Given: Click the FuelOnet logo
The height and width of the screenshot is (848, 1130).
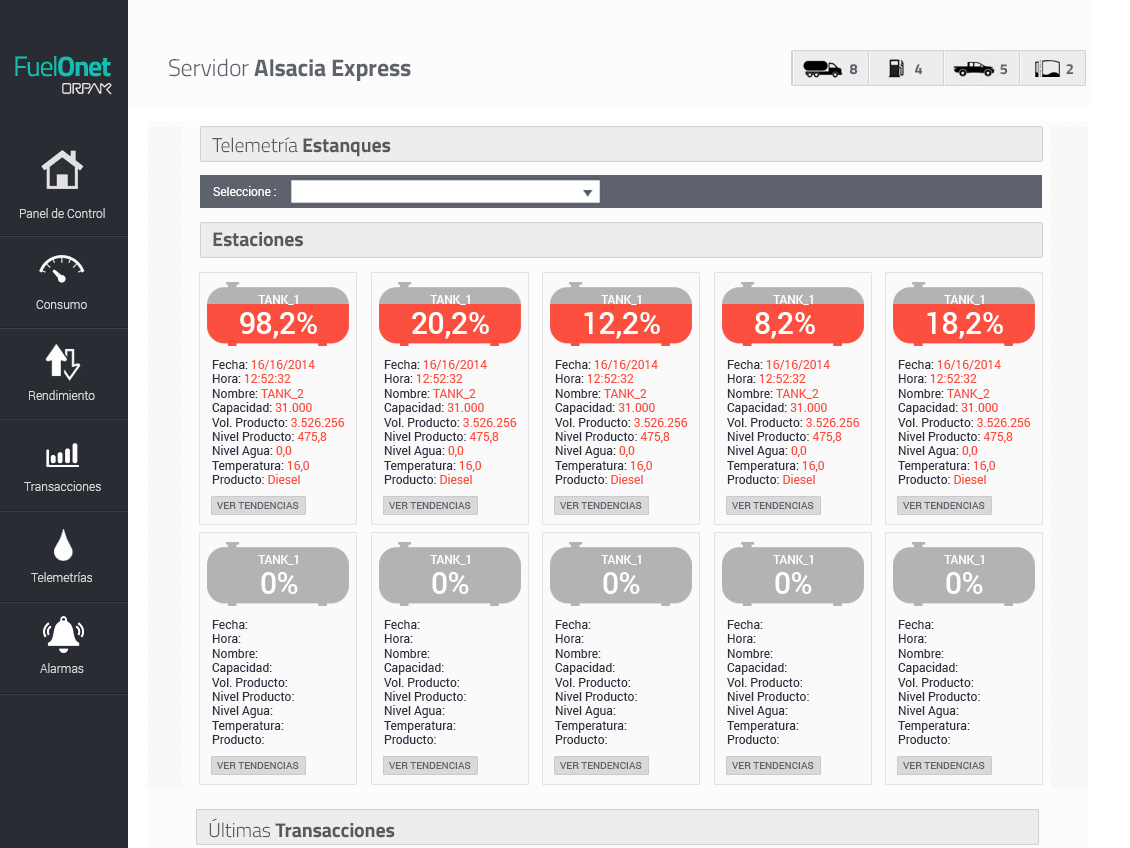Looking at the screenshot, I should (x=63, y=75).
